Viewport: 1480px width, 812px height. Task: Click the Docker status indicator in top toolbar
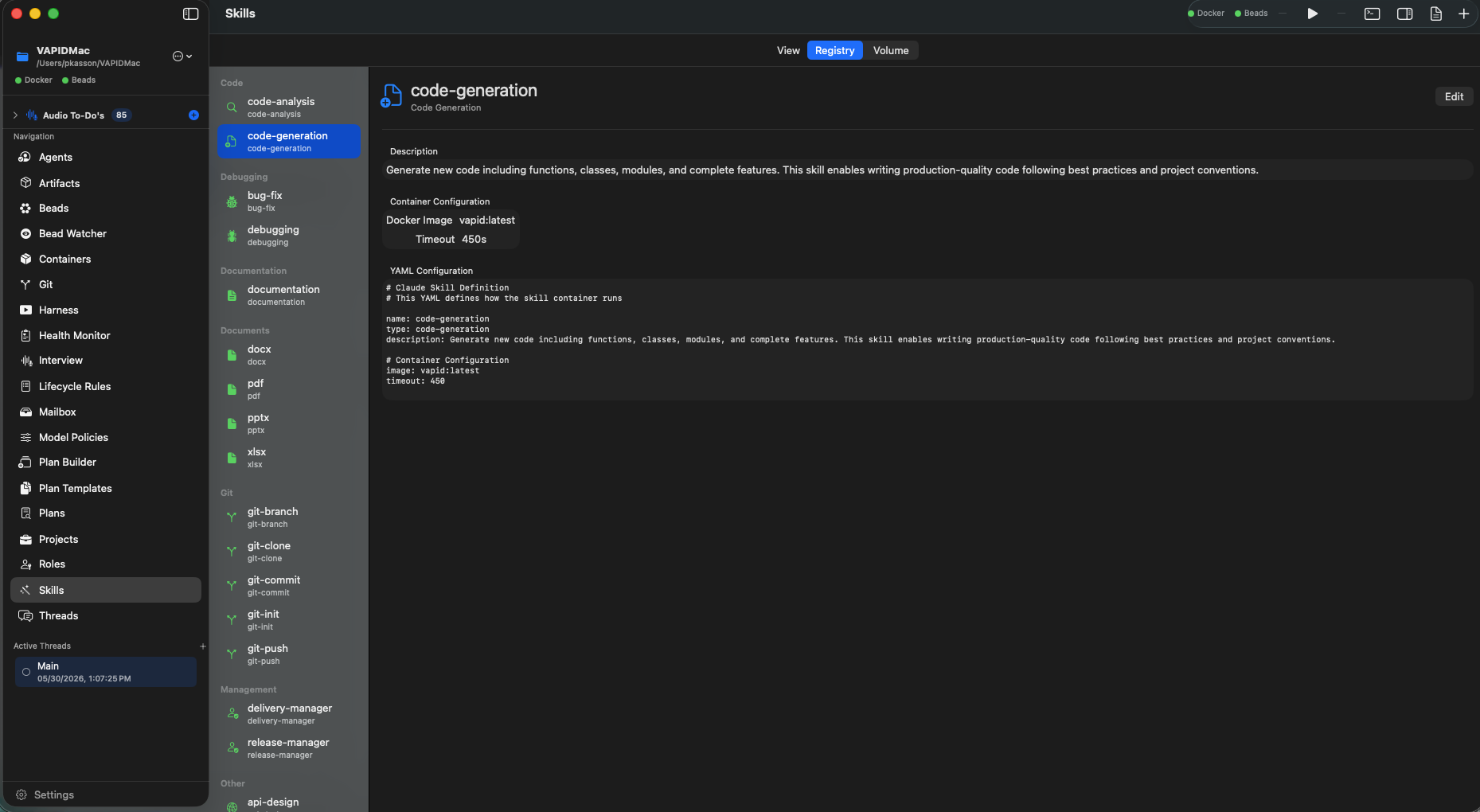click(x=1205, y=14)
